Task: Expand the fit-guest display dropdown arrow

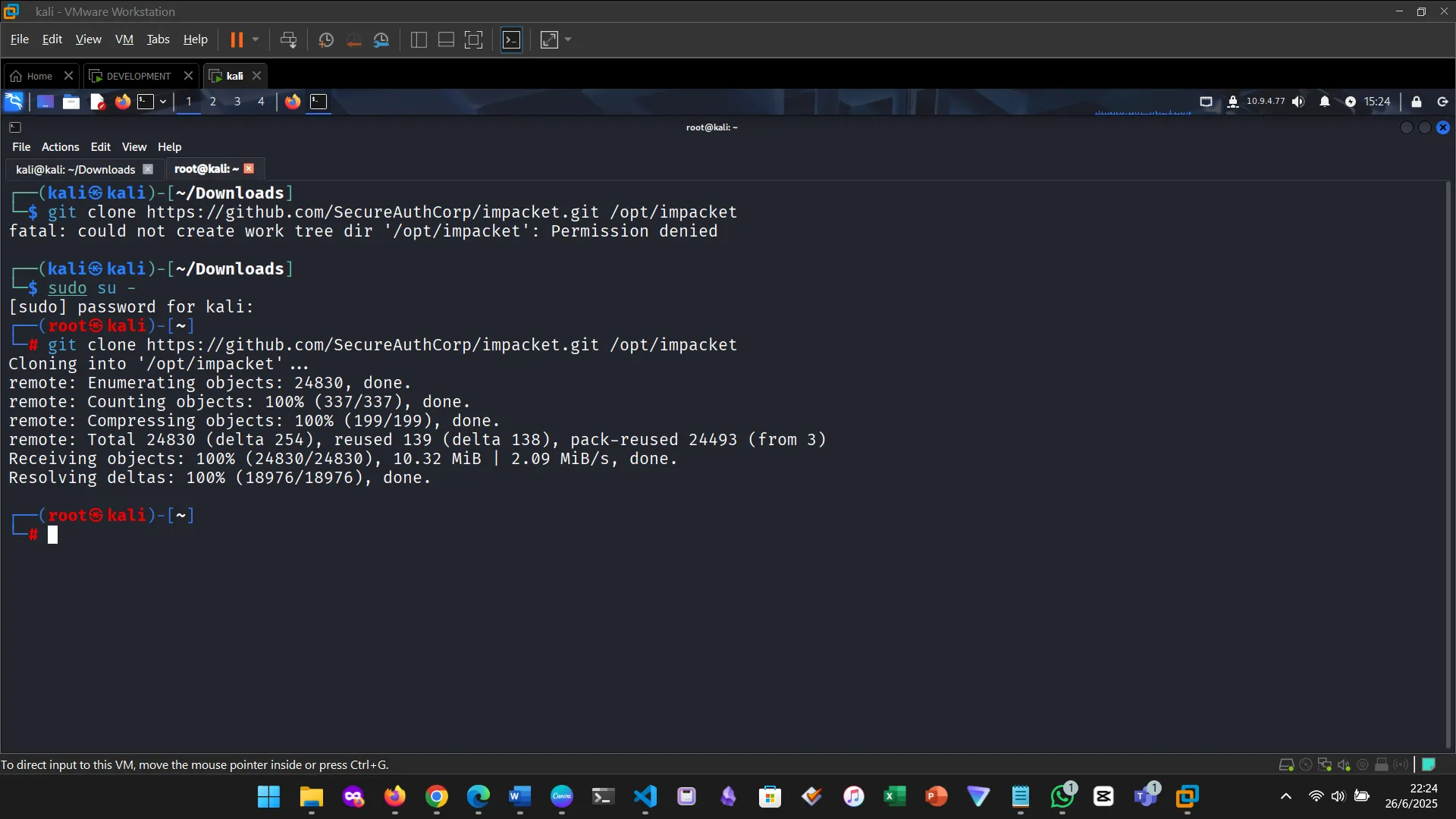Action: point(569,39)
